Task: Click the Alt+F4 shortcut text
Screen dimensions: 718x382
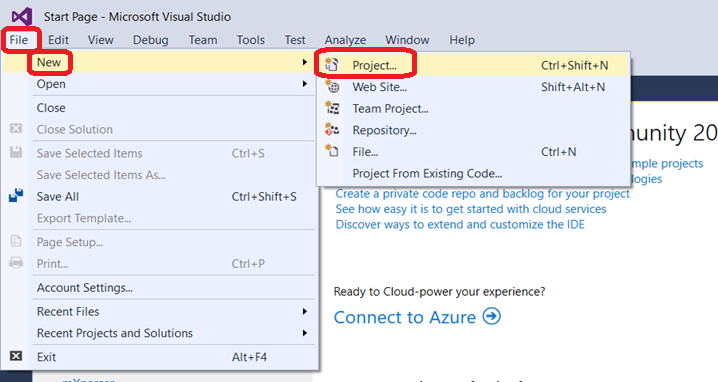Action: [249, 357]
